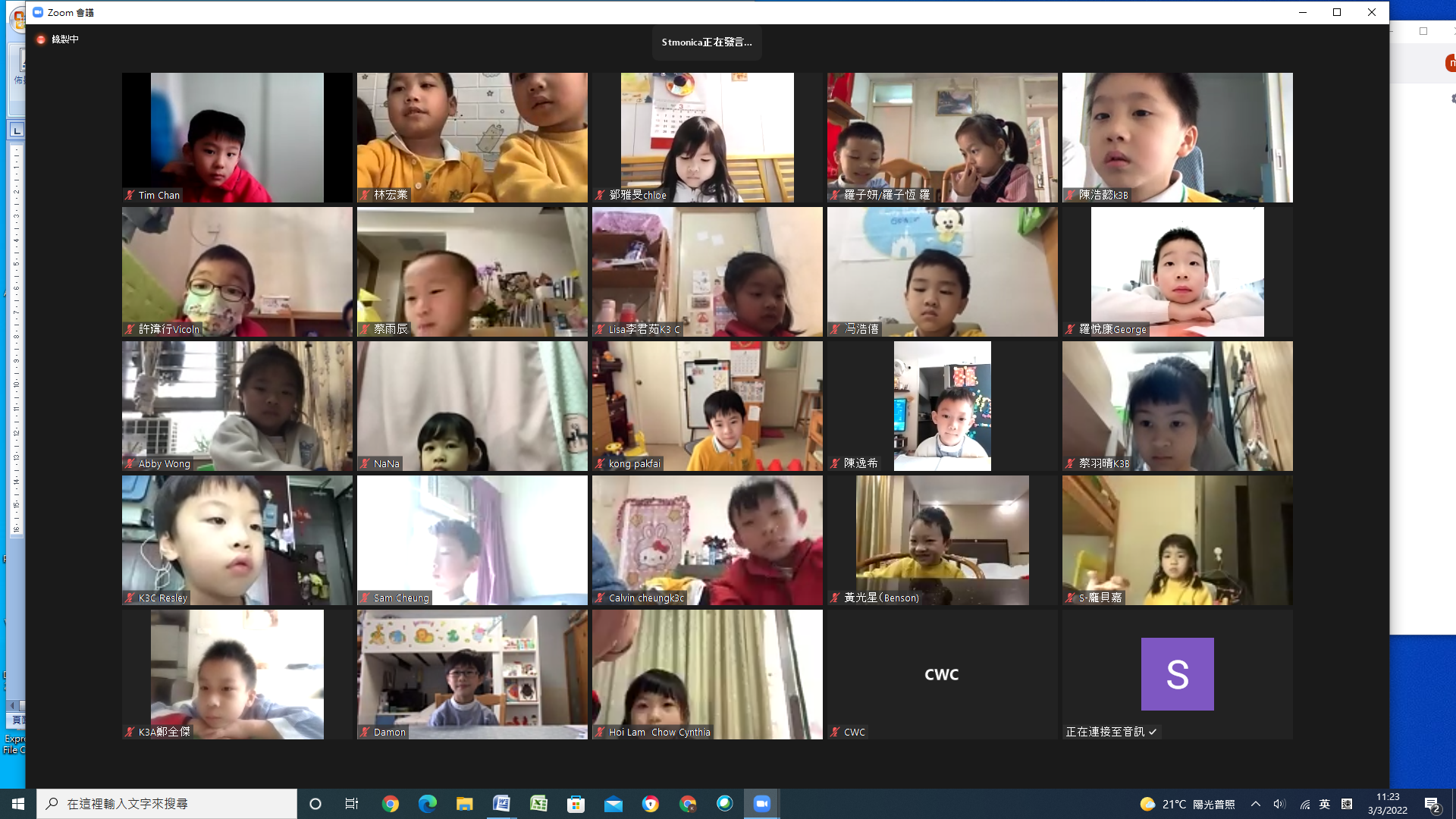Open network settings in system tray

[x=1304, y=804]
